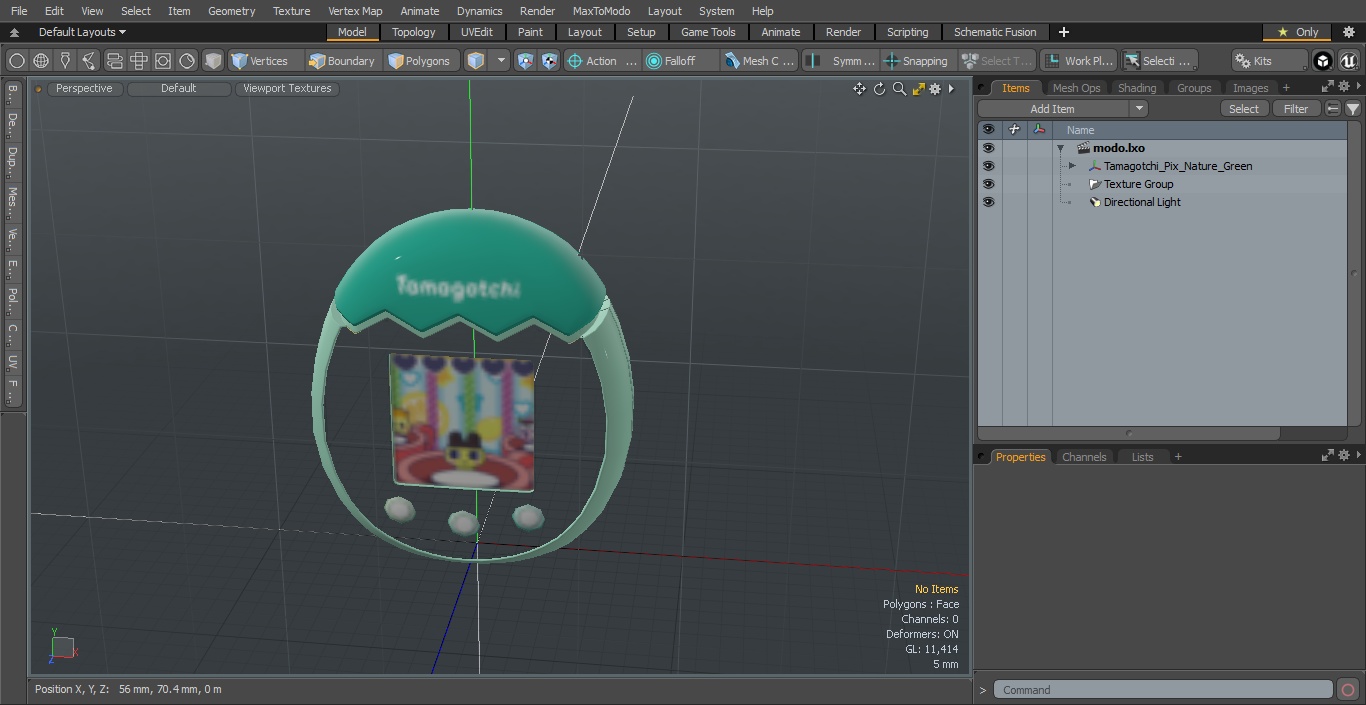This screenshot has width=1366, height=705.
Task: Click the home arrow icon left of Default Layouts
Action: (x=14, y=32)
